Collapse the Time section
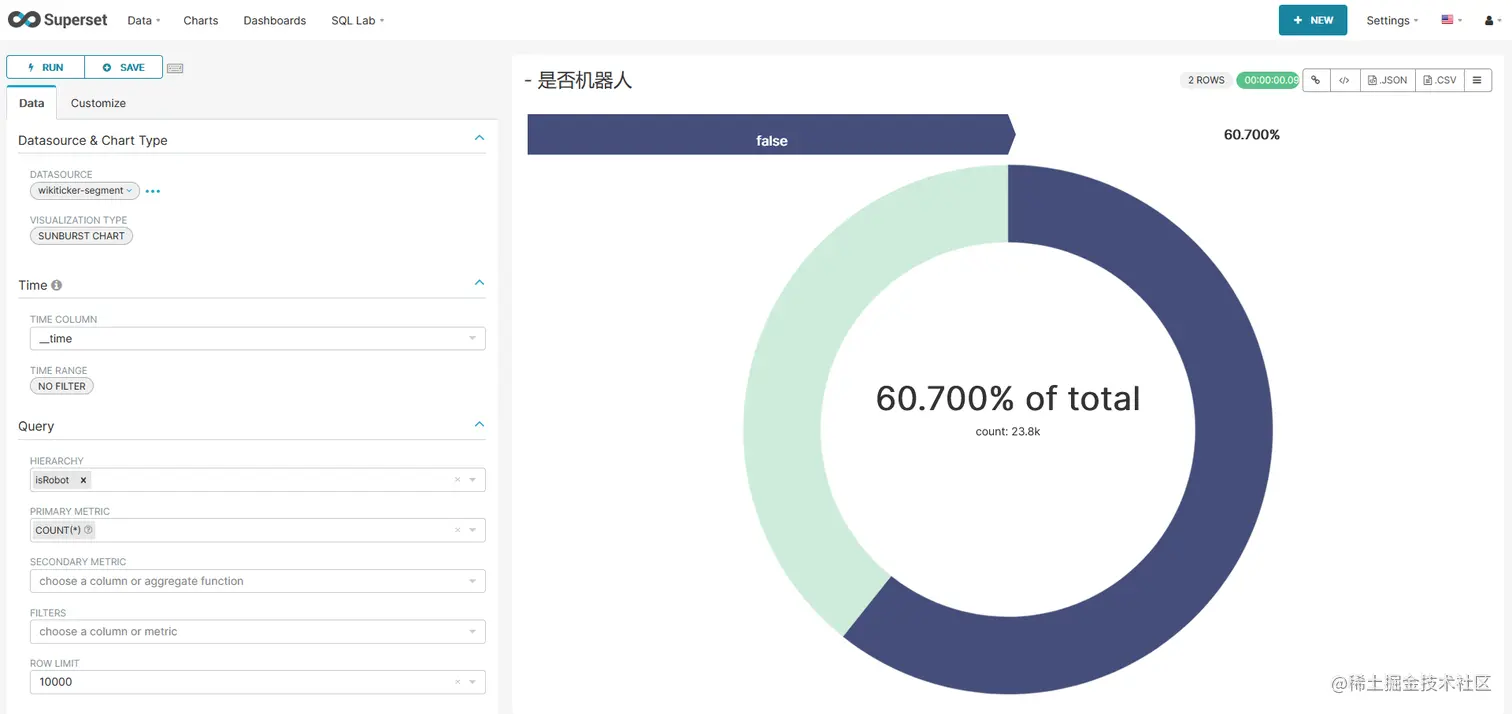This screenshot has width=1512, height=714. click(x=479, y=284)
